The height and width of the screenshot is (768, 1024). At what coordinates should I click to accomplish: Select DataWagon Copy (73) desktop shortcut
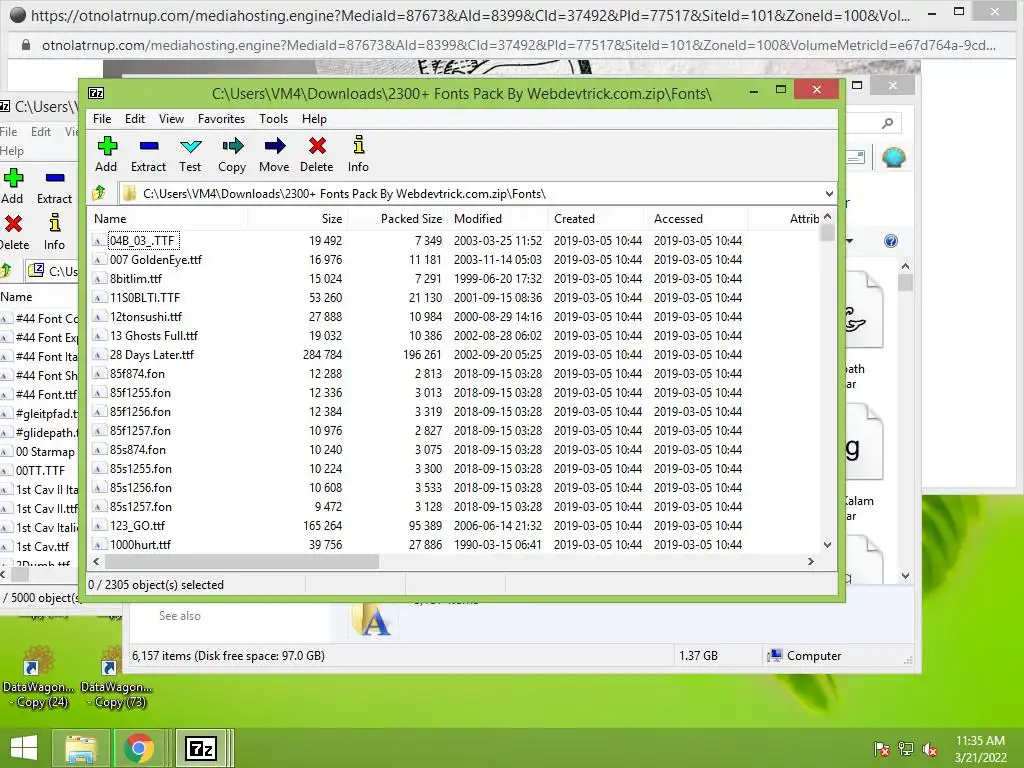116,677
